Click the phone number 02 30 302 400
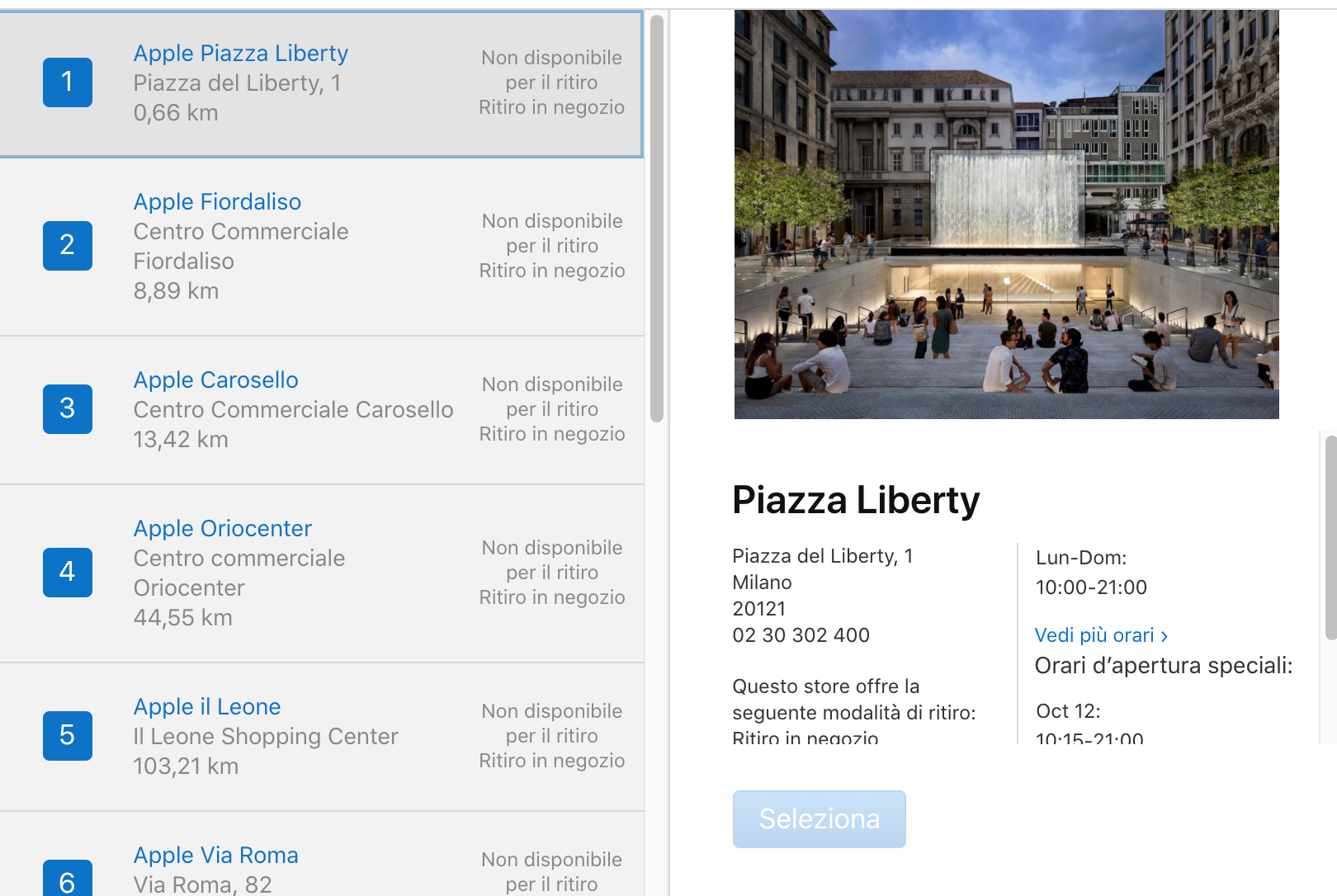1337x896 pixels. tap(801, 635)
